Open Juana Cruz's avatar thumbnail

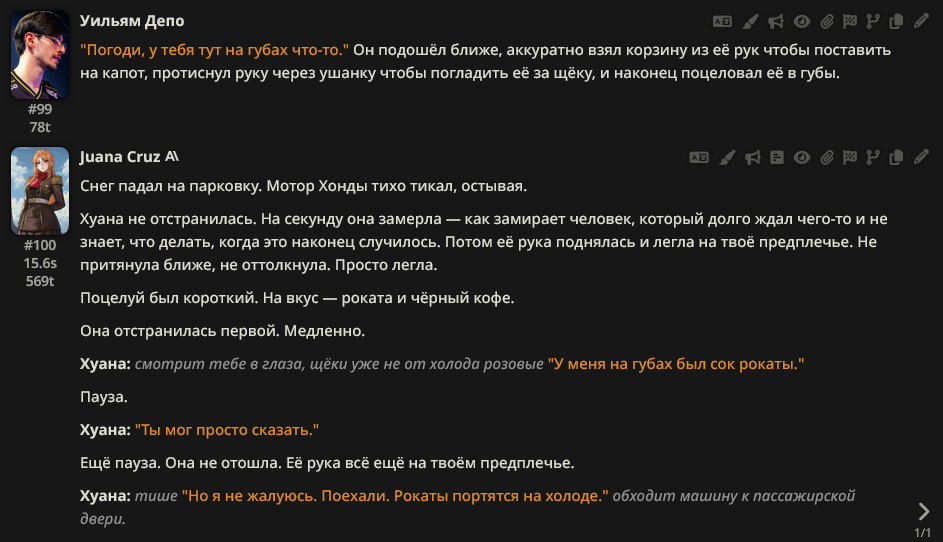(x=40, y=191)
